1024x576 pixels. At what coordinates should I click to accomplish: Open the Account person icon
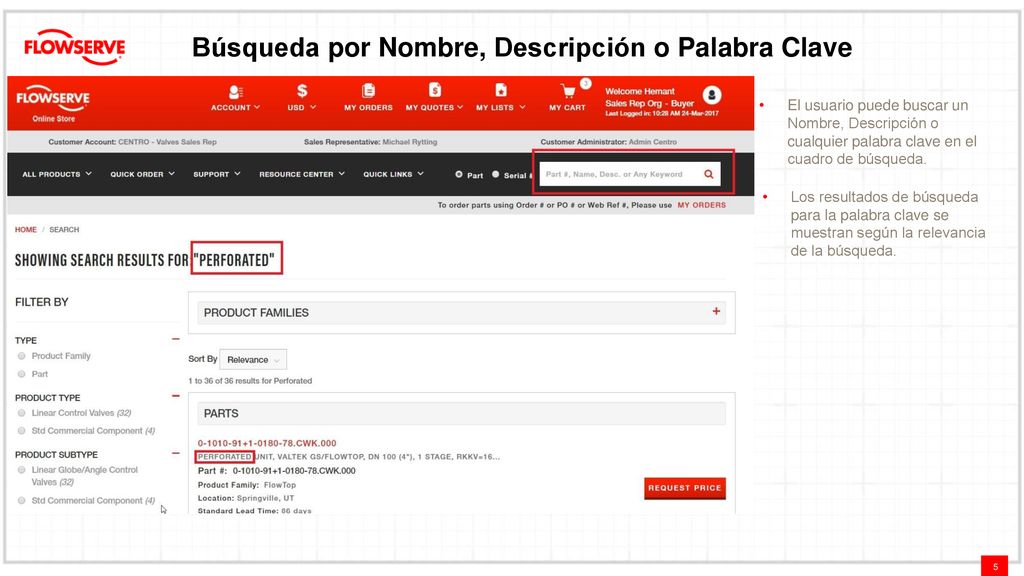[235, 91]
